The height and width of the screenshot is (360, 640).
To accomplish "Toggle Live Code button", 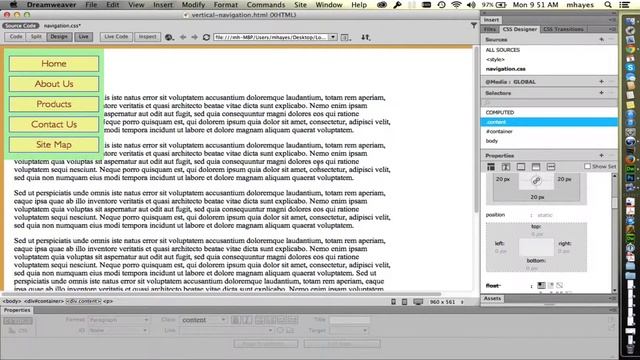I will [116, 37].
